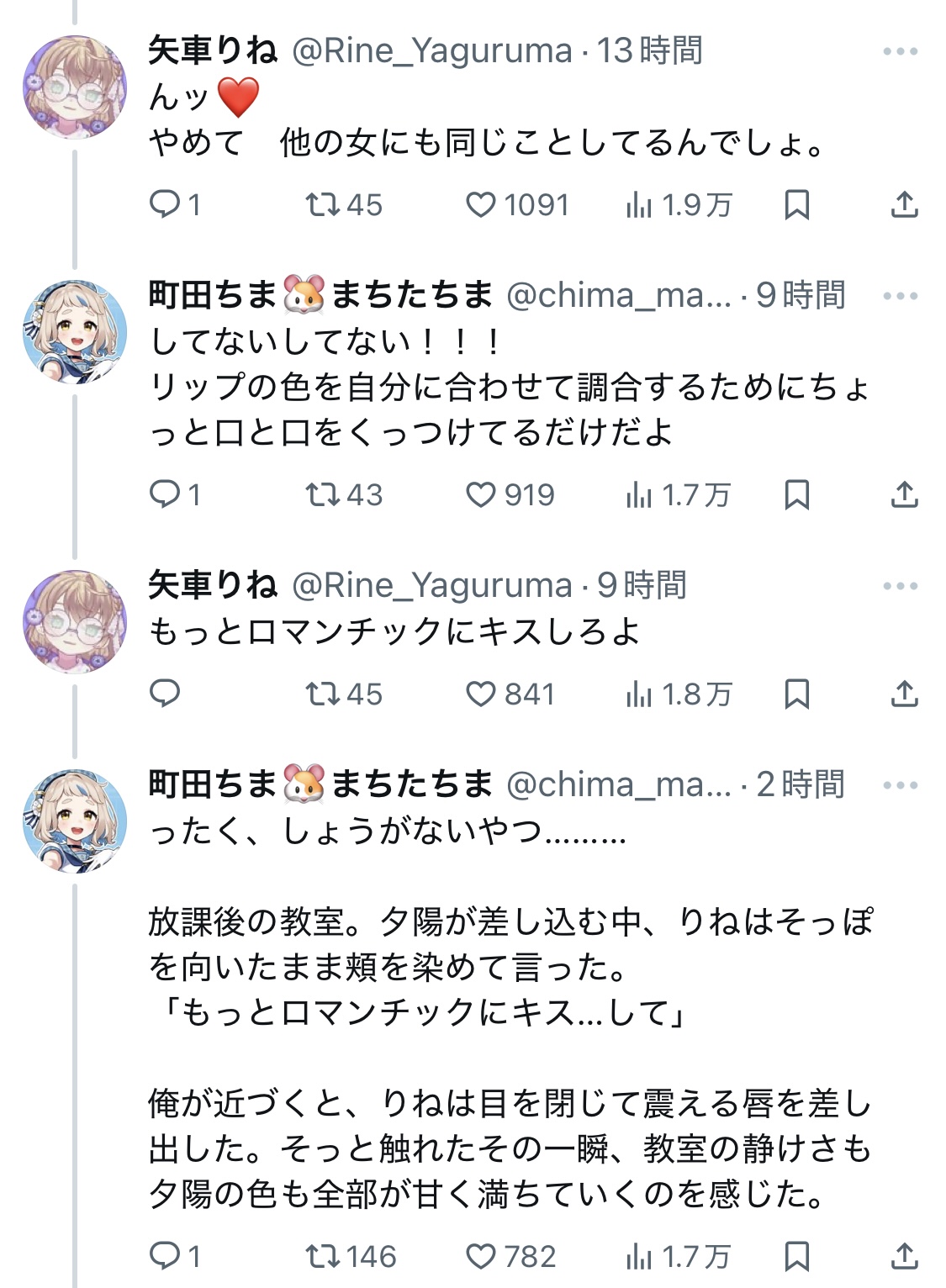Open more options for the 2時間 tweet
Screen dimensions: 946x1288
[901, 785]
